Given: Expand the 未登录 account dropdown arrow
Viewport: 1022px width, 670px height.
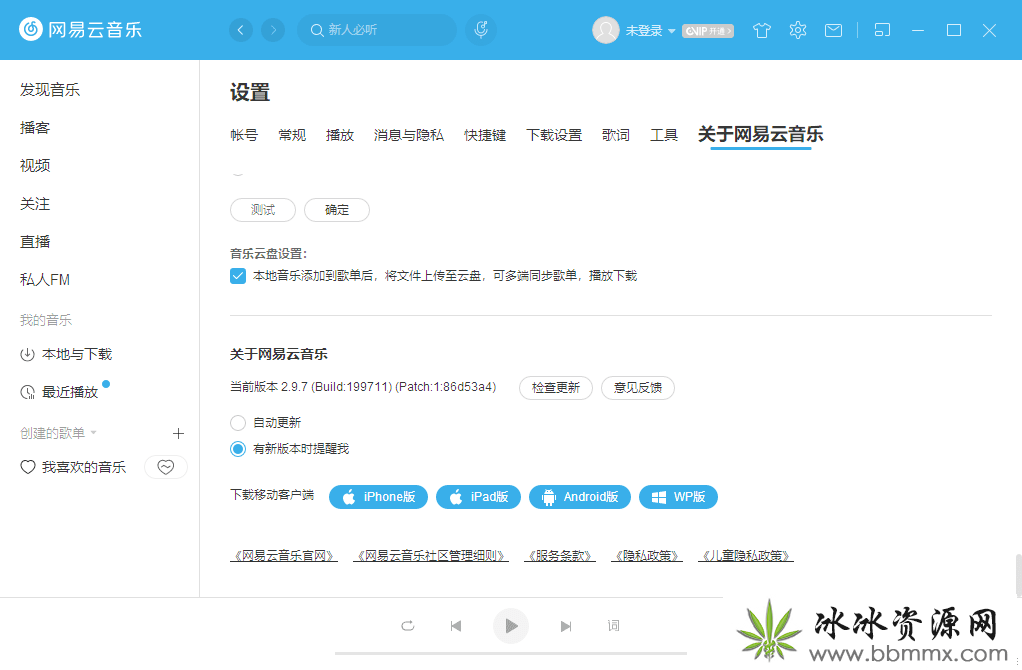Looking at the screenshot, I should 671,31.
